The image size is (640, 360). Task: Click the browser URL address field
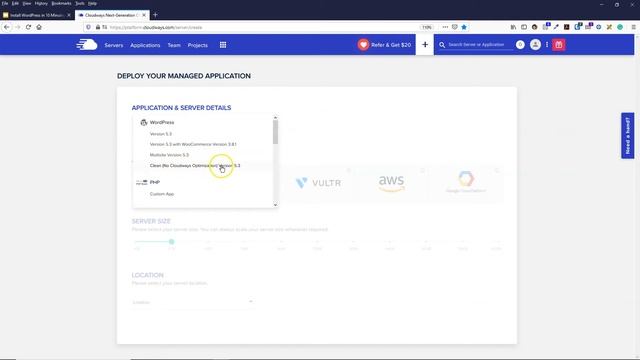pos(261,27)
